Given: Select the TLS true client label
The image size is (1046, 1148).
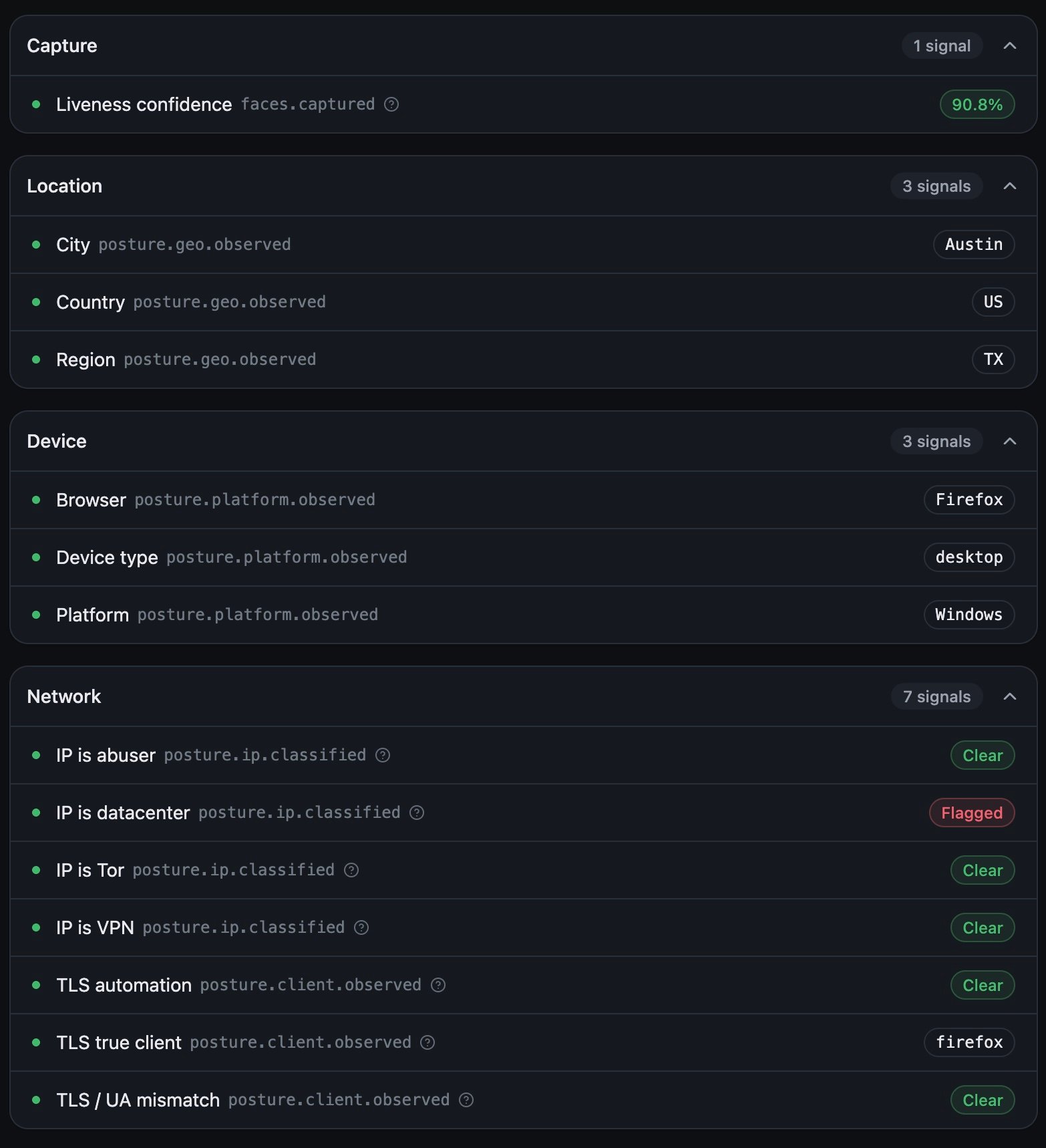Looking at the screenshot, I should coord(119,1042).
